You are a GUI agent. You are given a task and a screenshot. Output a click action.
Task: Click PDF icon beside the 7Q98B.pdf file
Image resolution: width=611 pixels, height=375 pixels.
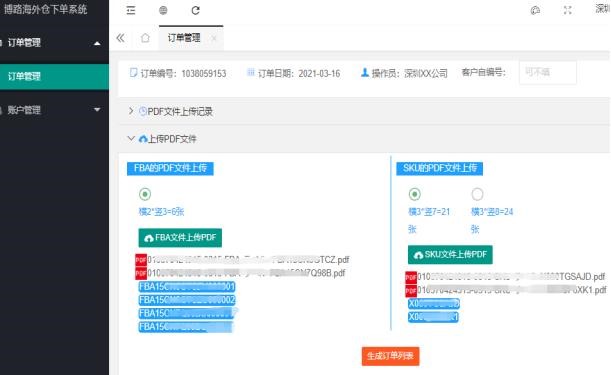(141, 273)
